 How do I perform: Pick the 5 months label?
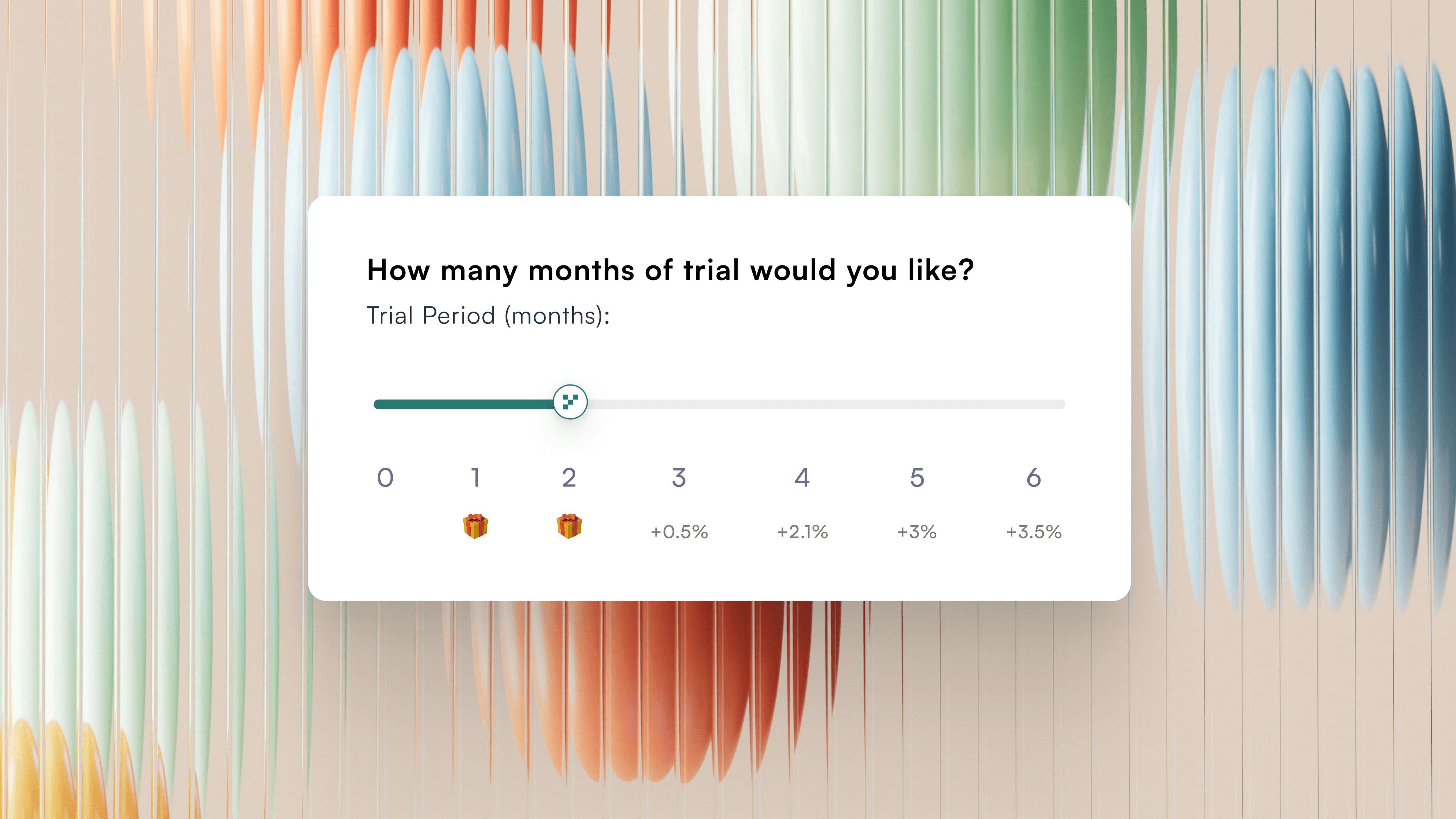click(917, 478)
